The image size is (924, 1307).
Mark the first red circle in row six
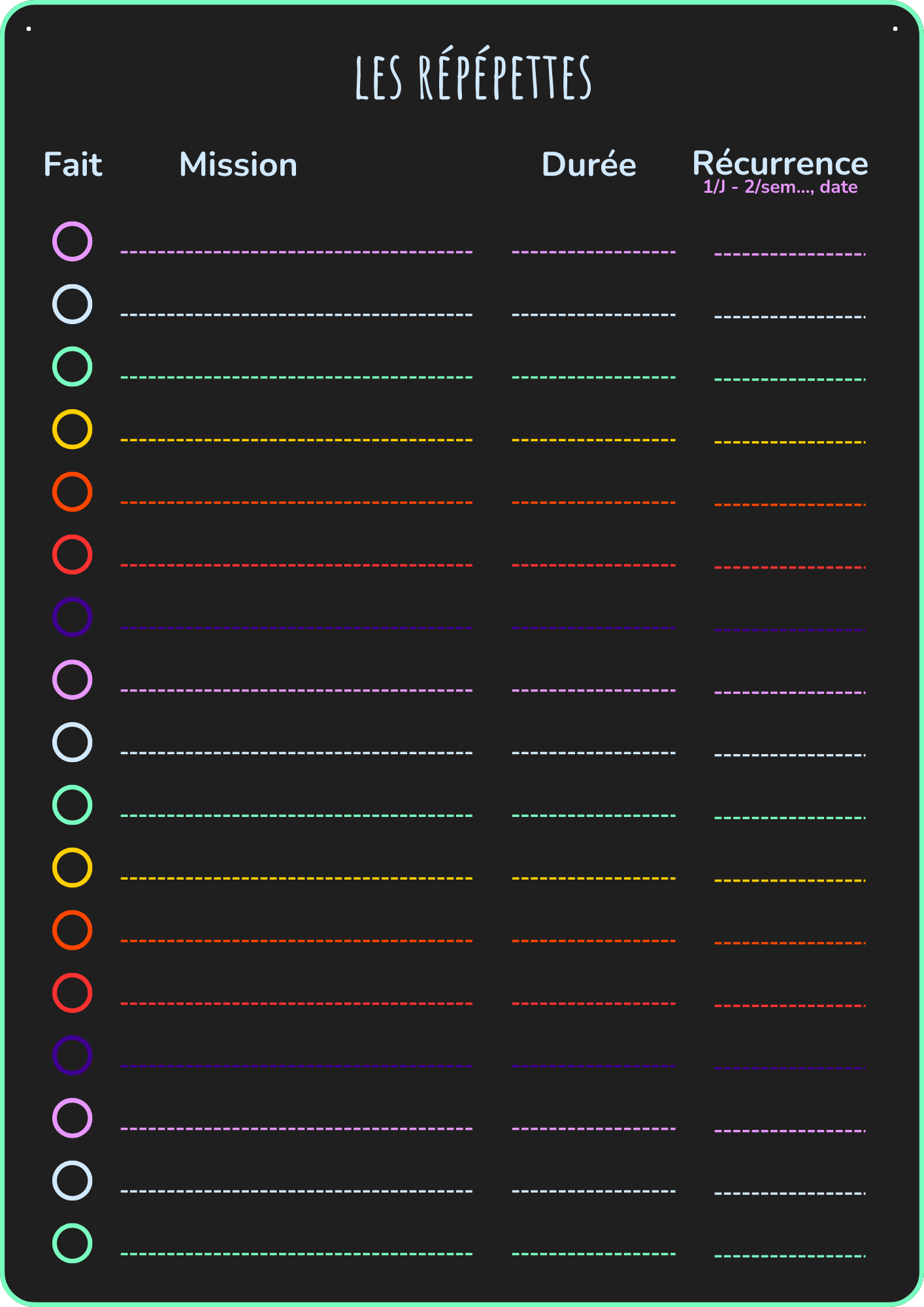[72, 555]
